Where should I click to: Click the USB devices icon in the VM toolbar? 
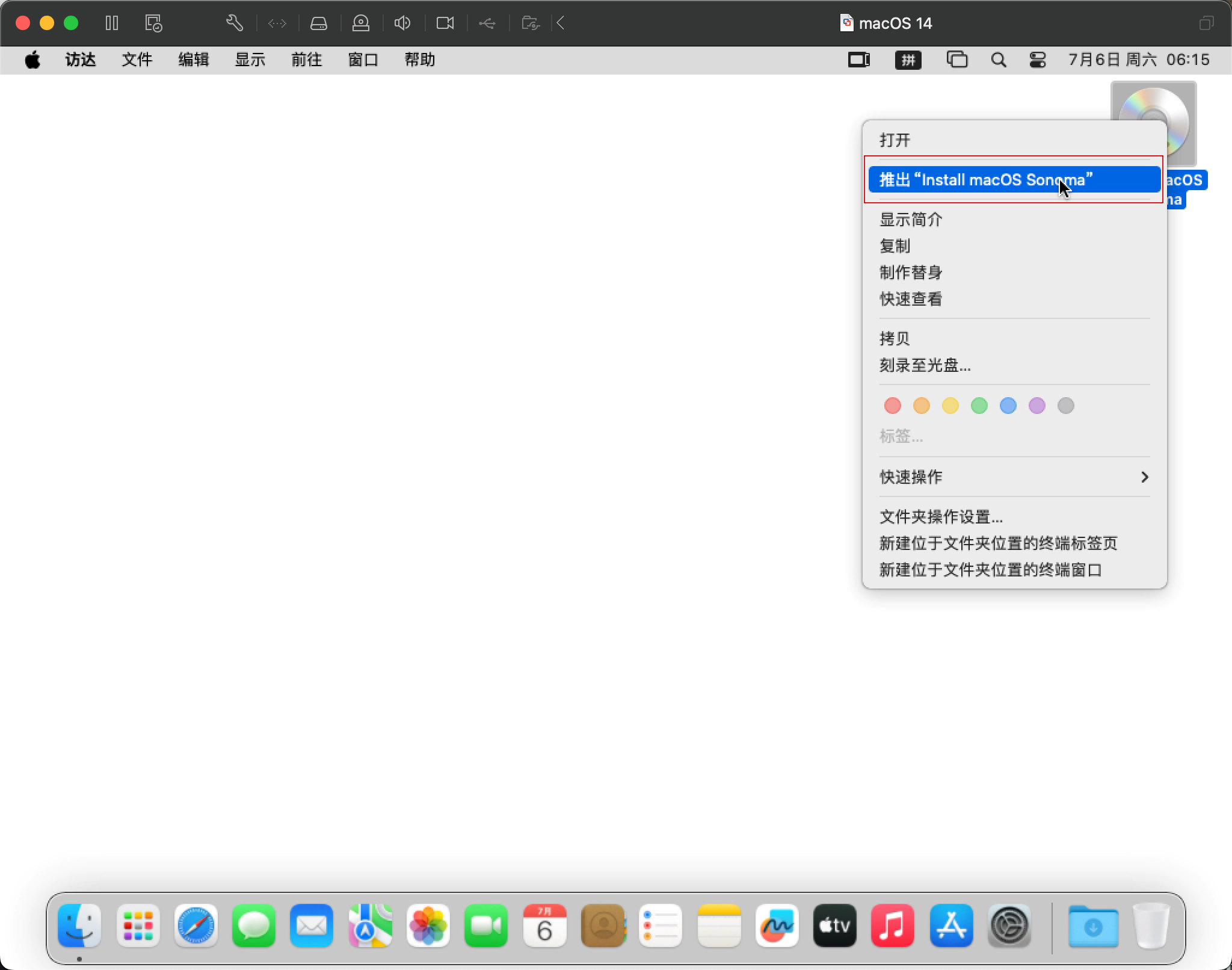(x=487, y=23)
